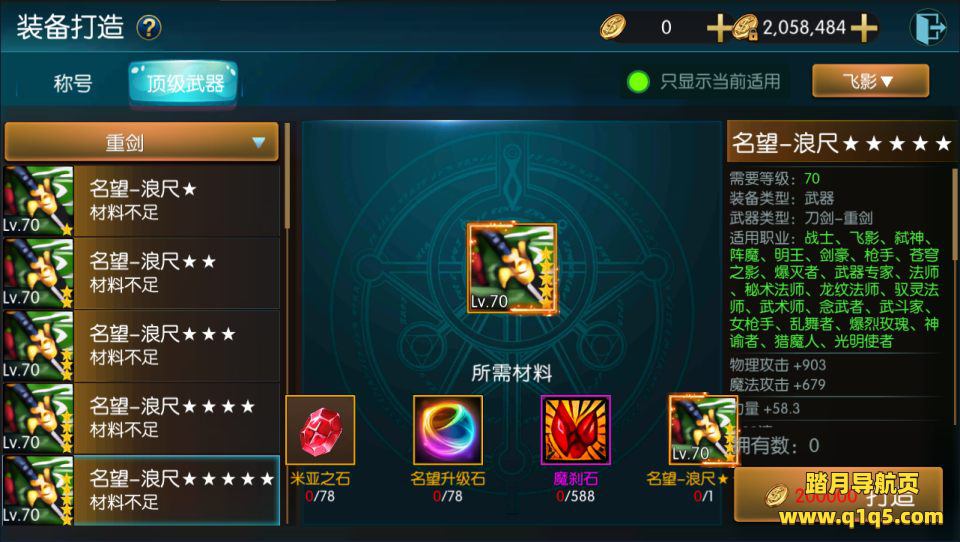Select the 魔刹石 material icon
The image size is (960, 542).
pyautogui.click(x=576, y=430)
